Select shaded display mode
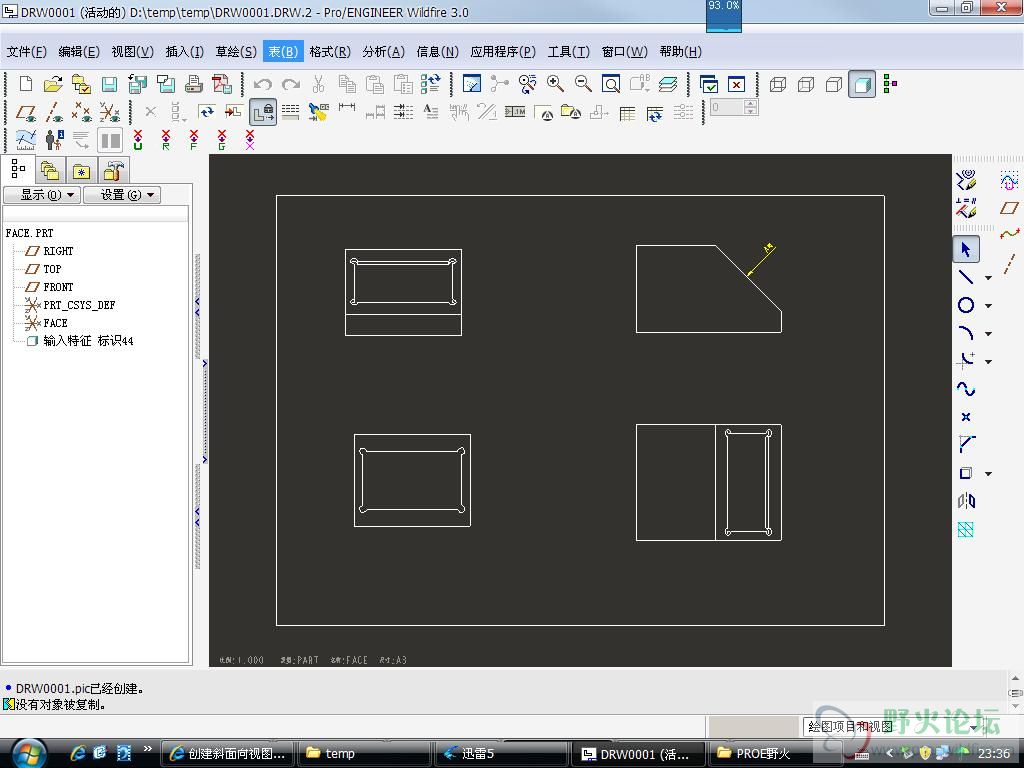This screenshot has width=1024, height=768. tap(862, 84)
